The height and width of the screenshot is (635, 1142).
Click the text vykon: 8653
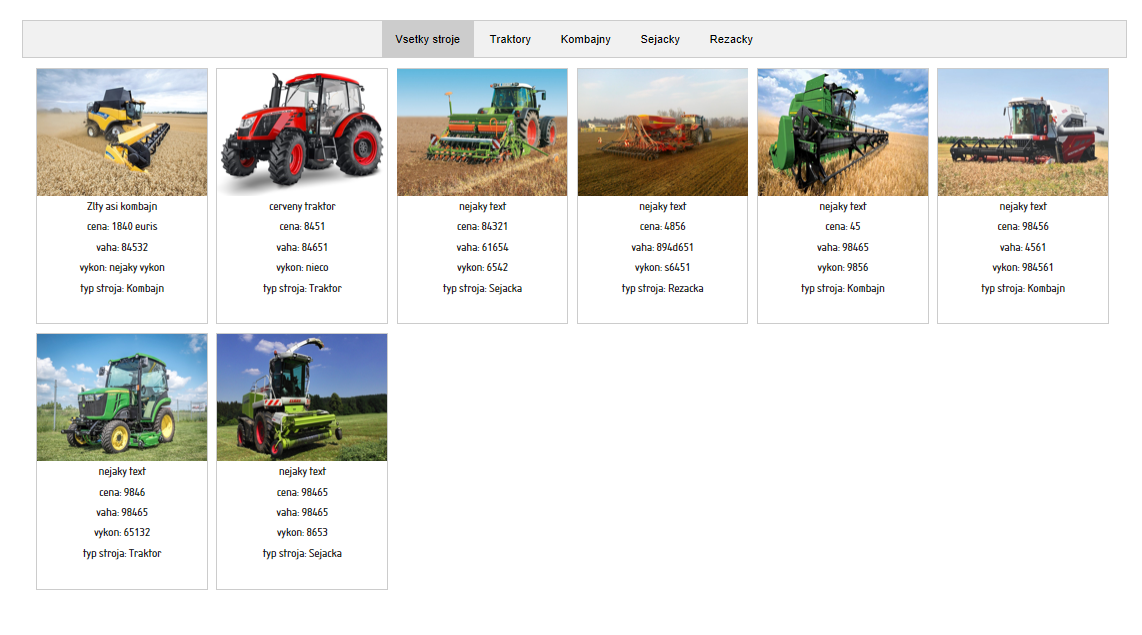pos(302,532)
